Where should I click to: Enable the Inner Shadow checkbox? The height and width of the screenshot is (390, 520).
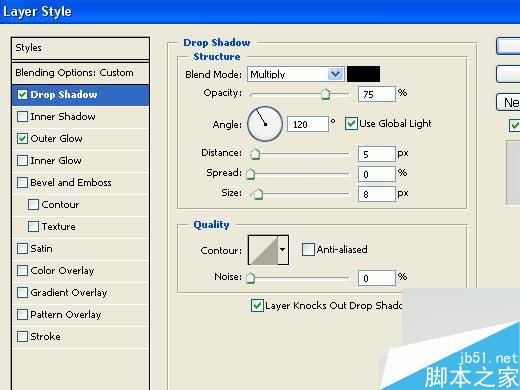22,117
